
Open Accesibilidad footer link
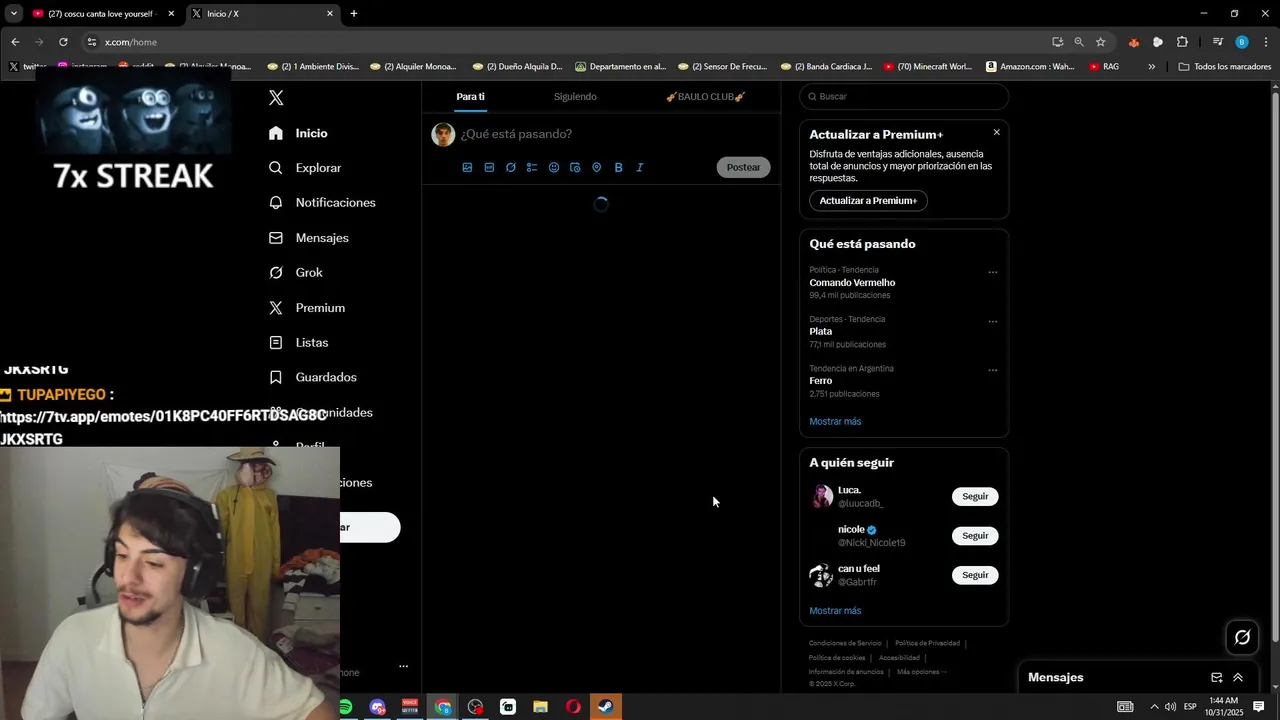899,658
